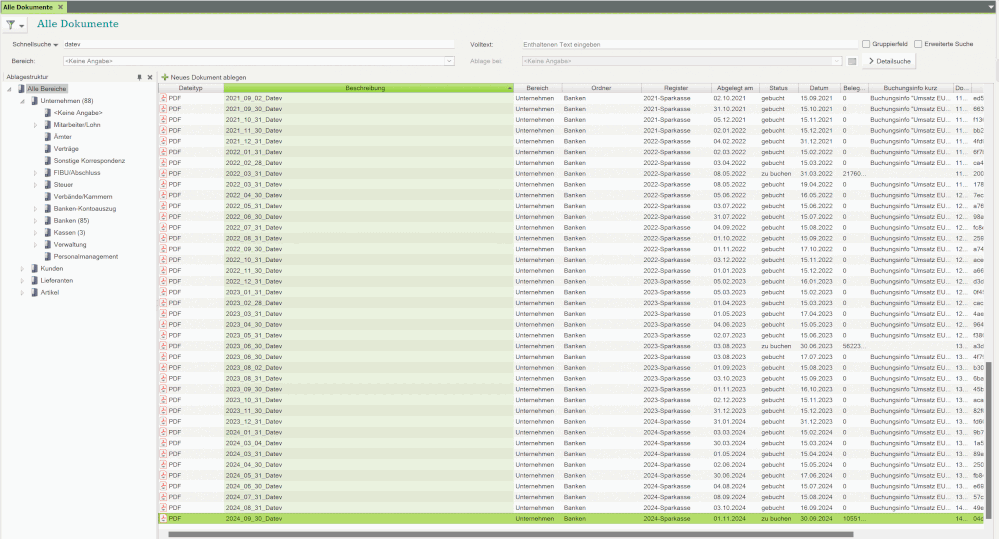Click the Unternehmen (88) folder icon

pyautogui.click(x=34, y=101)
